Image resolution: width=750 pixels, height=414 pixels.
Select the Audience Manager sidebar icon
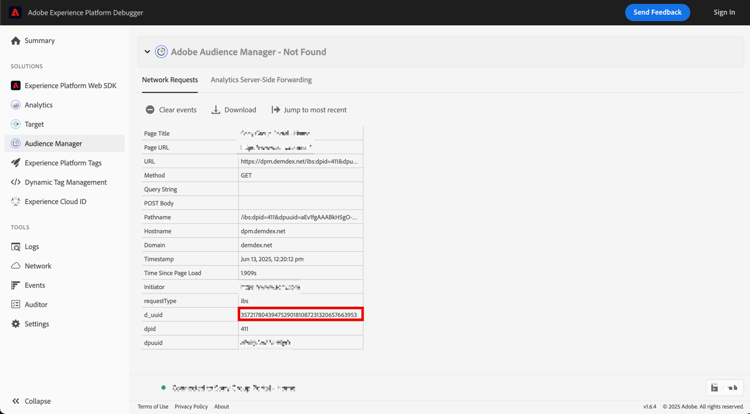click(x=16, y=143)
